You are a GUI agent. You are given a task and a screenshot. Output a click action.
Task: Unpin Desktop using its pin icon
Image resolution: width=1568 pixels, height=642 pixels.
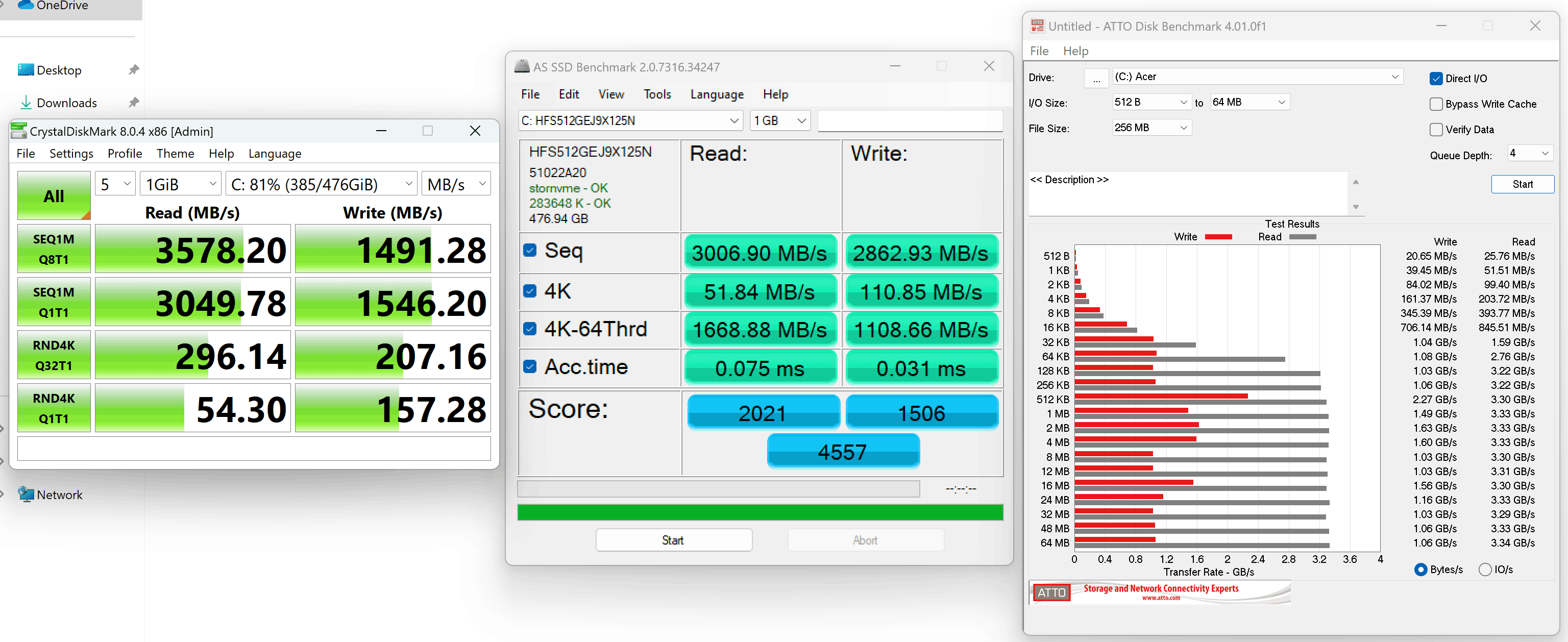point(133,70)
